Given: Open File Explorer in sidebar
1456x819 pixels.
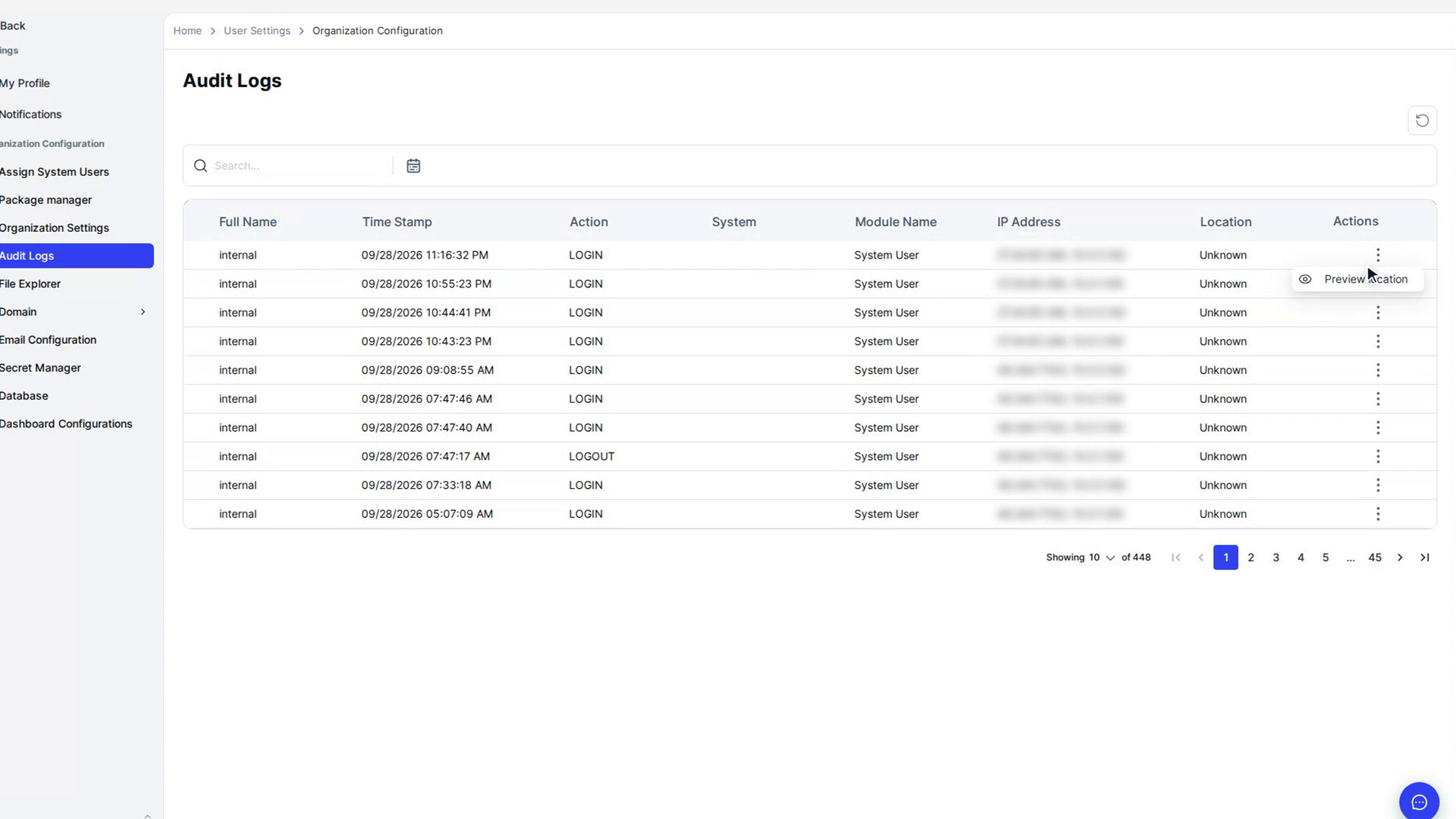Looking at the screenshot, I should click(30, 284).
